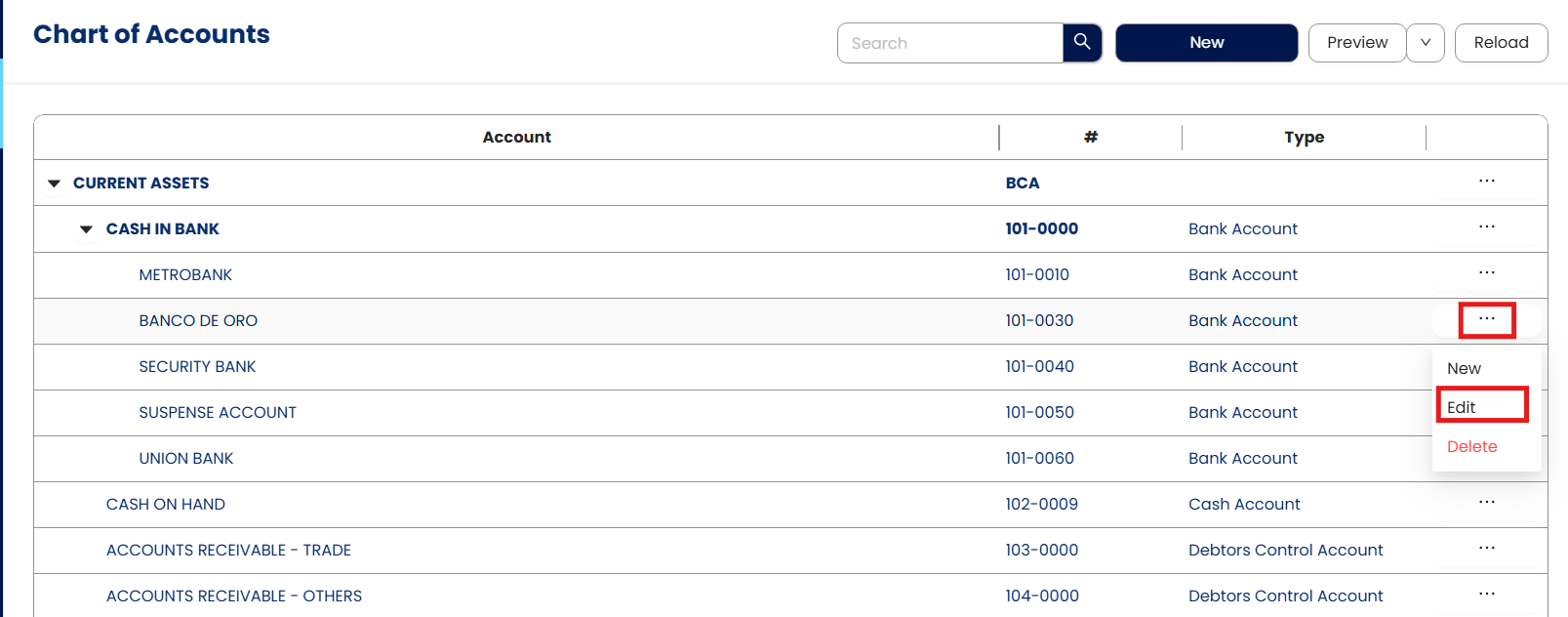The width and height of the screenshot is (1568, 617).
Task: Collapse the CASH IN BANK group
Action: click(87, 229)
